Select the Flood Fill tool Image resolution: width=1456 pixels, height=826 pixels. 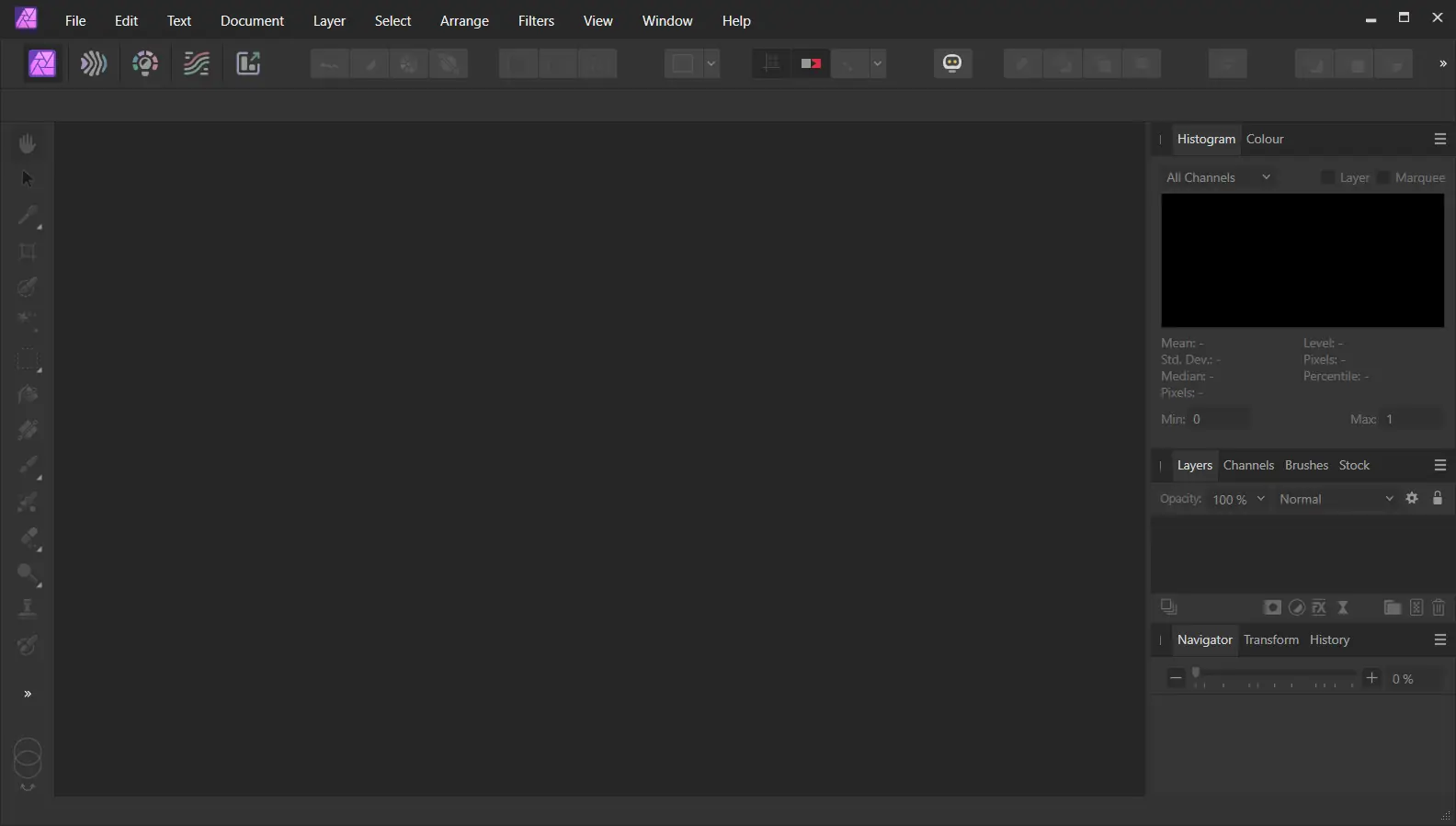(x=28, y=394)
